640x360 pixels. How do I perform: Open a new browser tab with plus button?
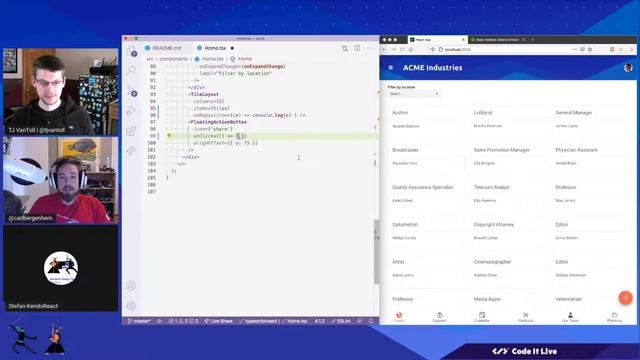point(533,40)
